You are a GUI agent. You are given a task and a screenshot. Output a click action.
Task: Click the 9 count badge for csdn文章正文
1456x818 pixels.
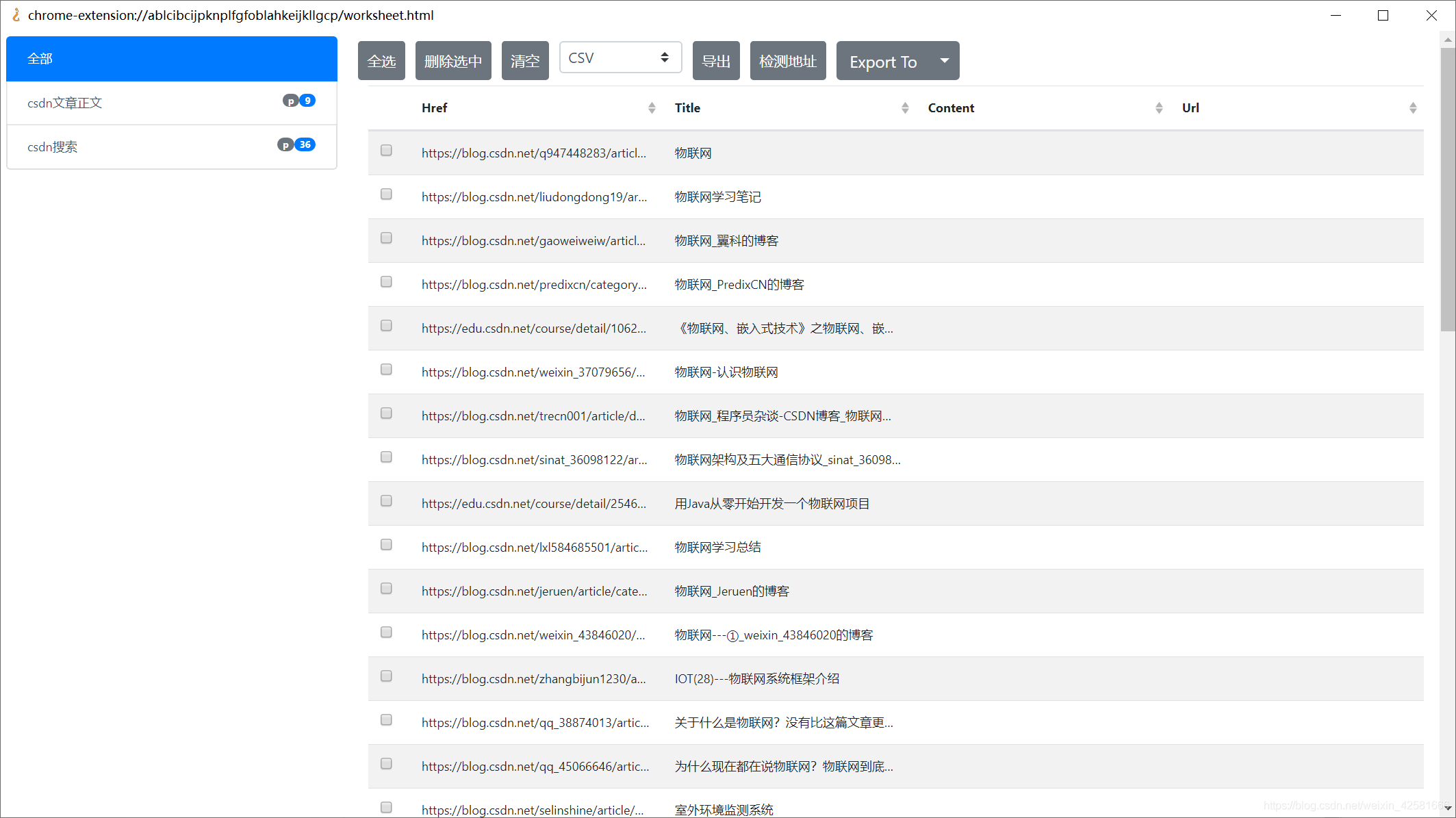coord(308,101)
